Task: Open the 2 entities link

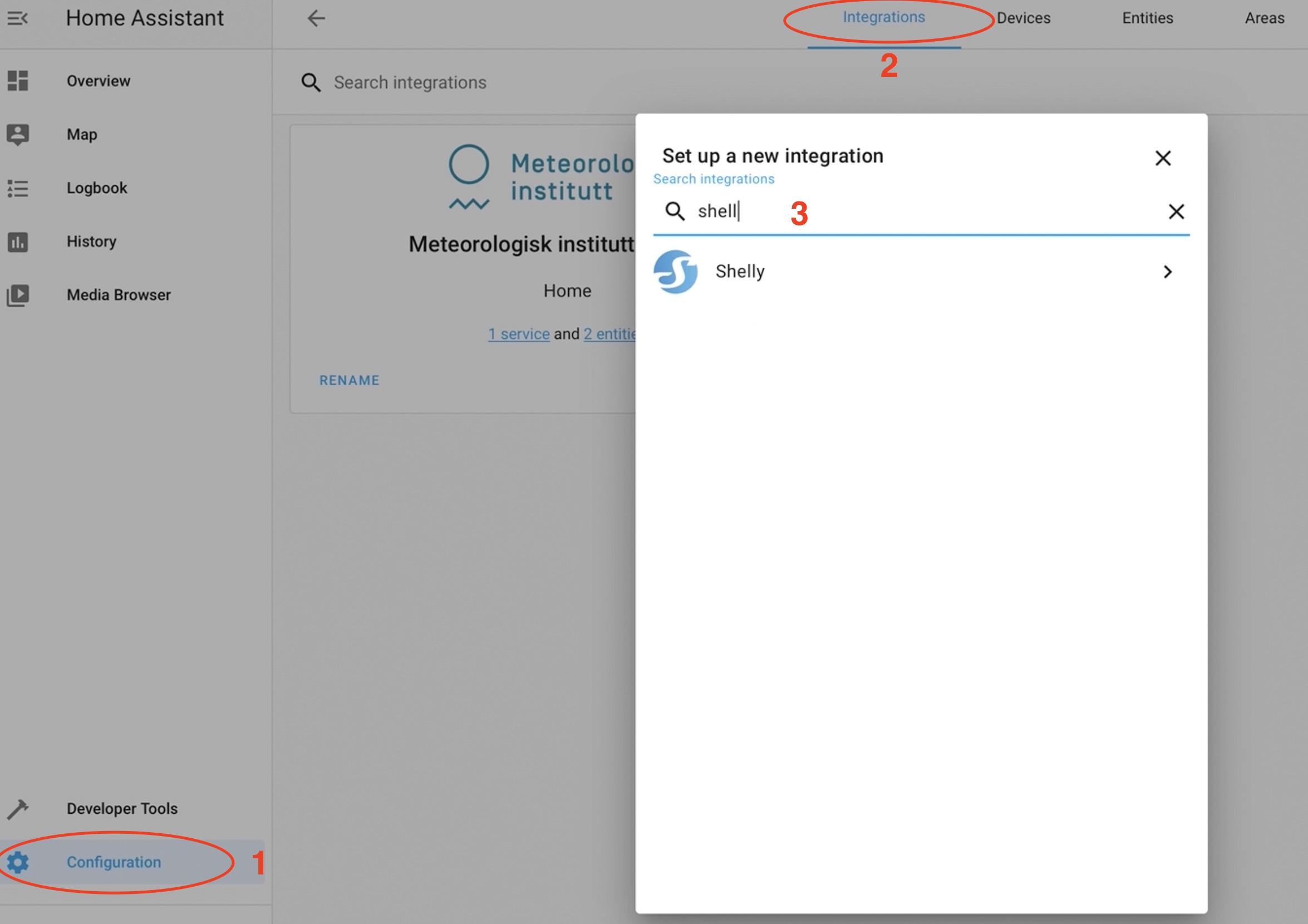Action: click(x=609, y=334)
